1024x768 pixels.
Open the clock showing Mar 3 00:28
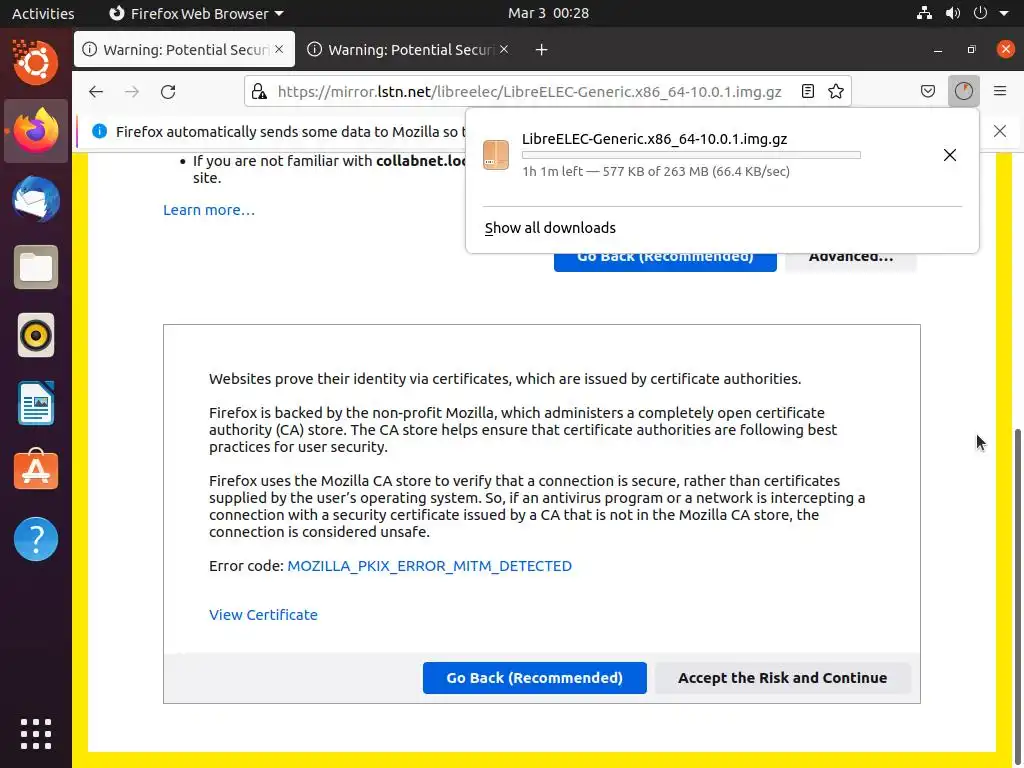tap(549, 13)
